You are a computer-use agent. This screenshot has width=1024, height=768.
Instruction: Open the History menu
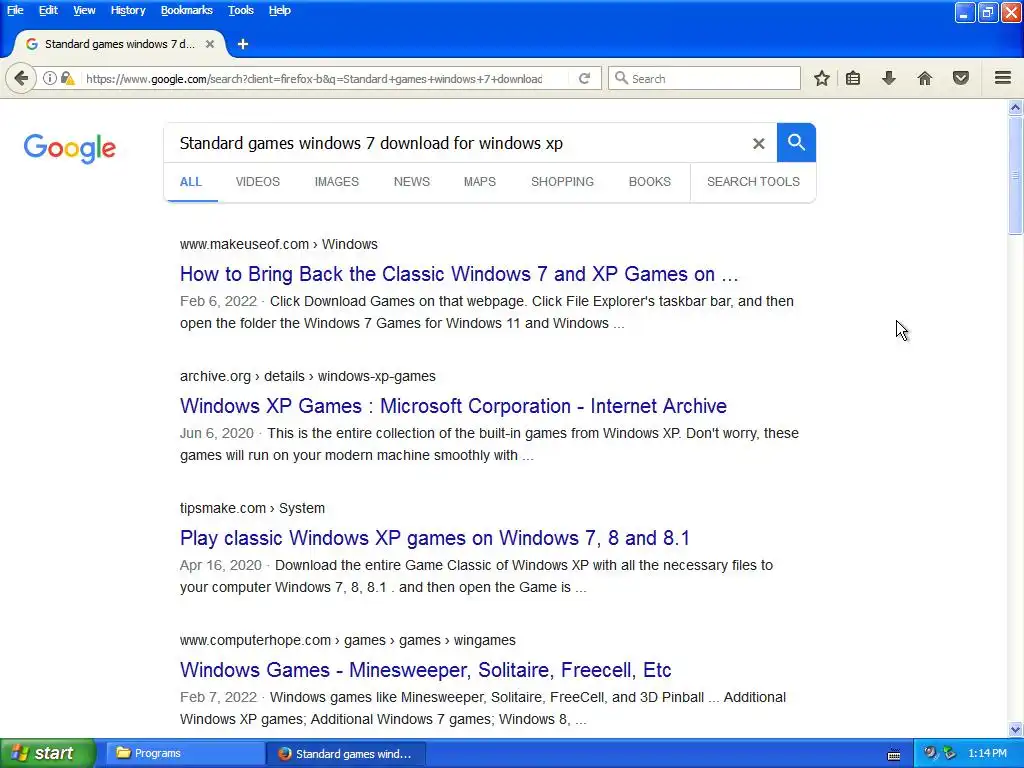pyautogui.click(x=128, y=10)
